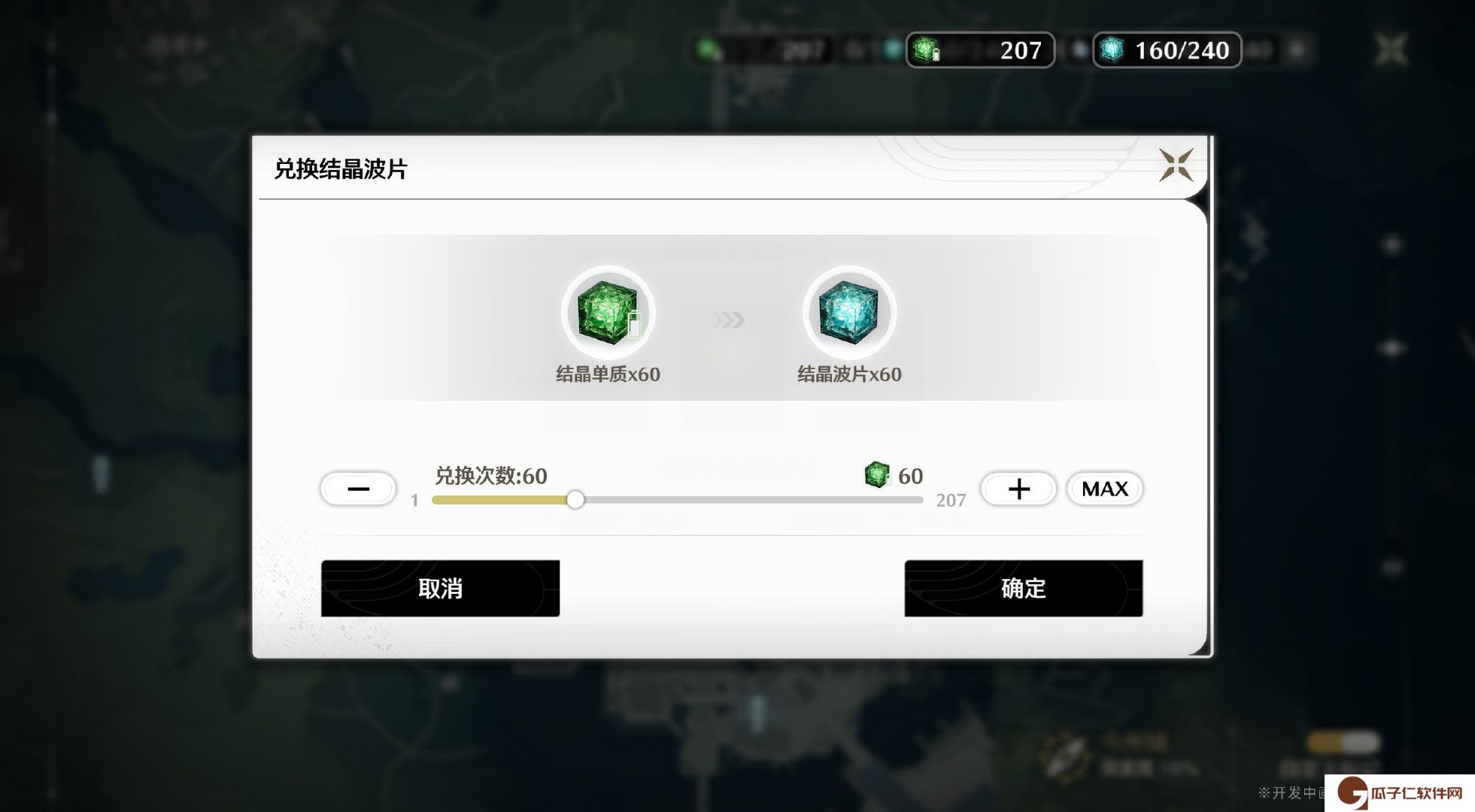Click the blue crystal icon beside 160/240

[1112, 50]
